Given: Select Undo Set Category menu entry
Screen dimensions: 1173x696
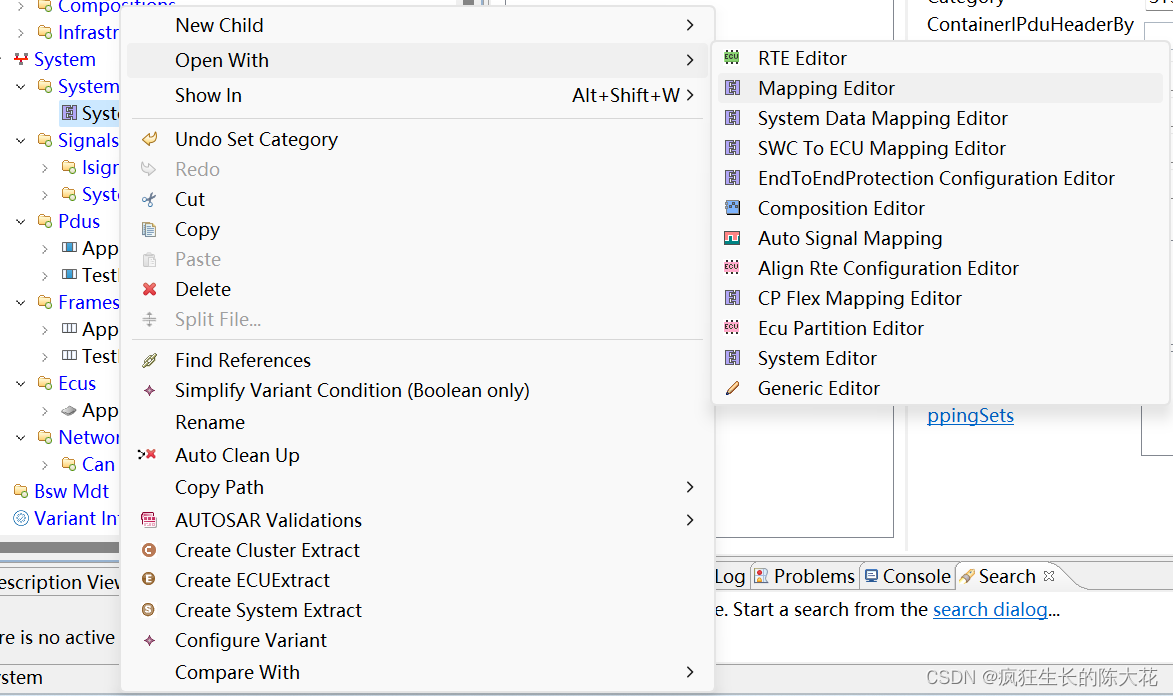Looking at the screenshot, I should pos(256,139).
